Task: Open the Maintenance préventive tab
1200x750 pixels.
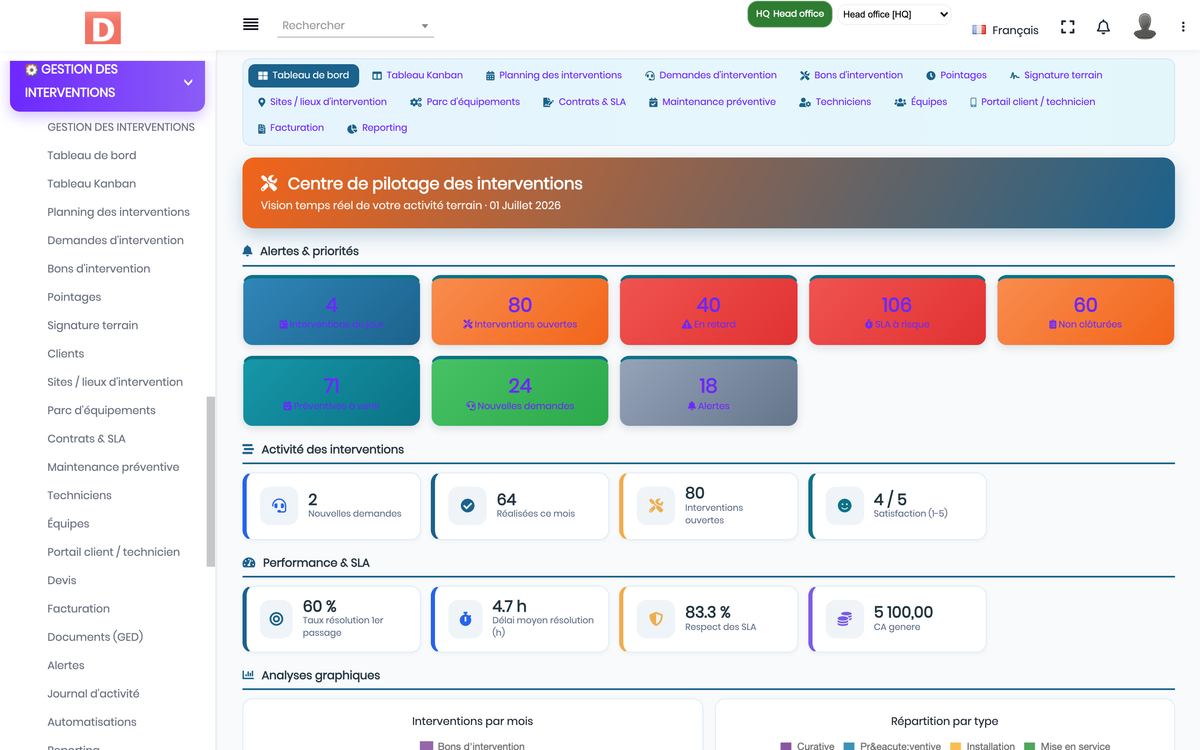Action: [x=712, y=102]
